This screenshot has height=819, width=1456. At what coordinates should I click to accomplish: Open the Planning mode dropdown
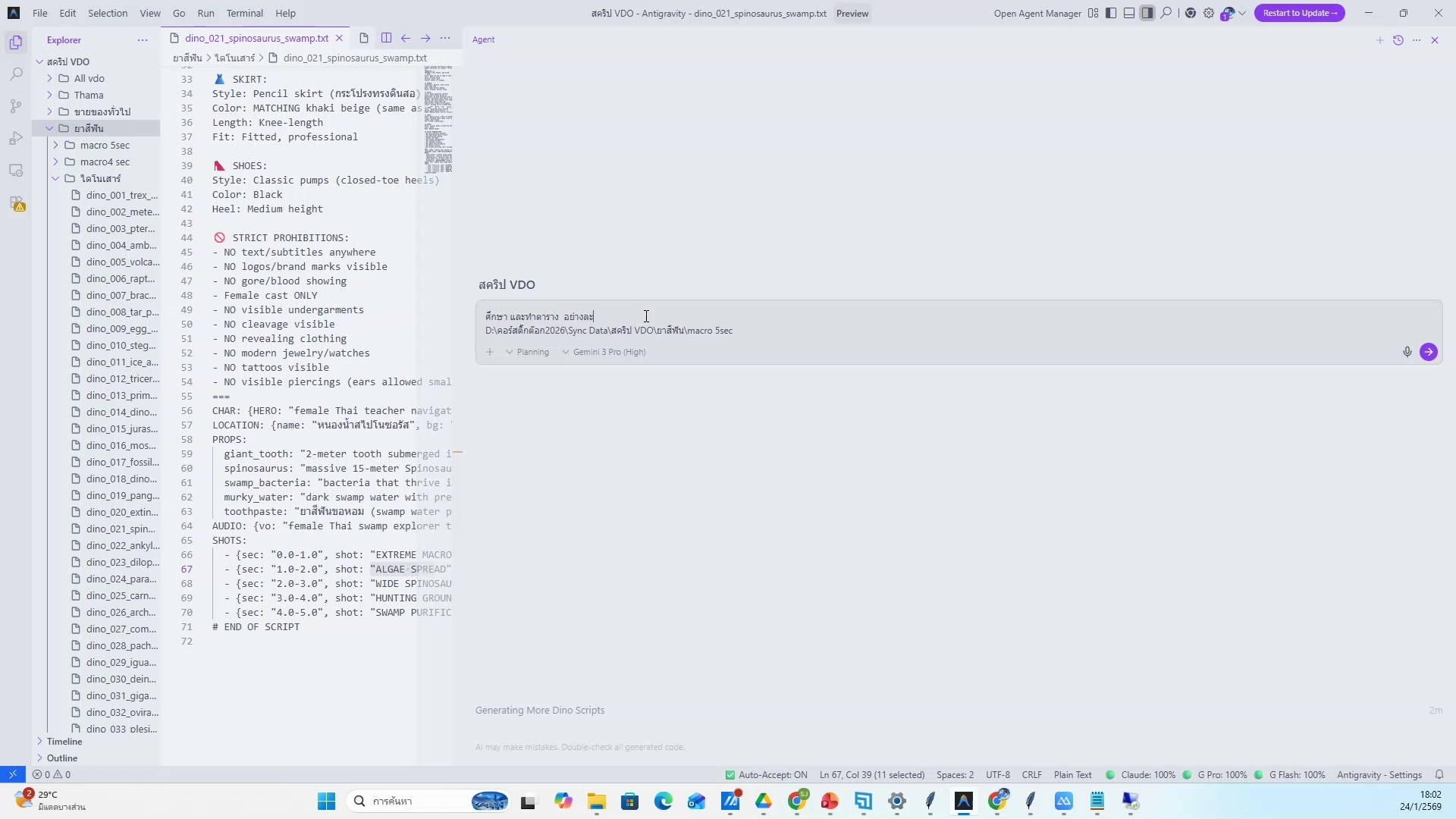(528, 352)
